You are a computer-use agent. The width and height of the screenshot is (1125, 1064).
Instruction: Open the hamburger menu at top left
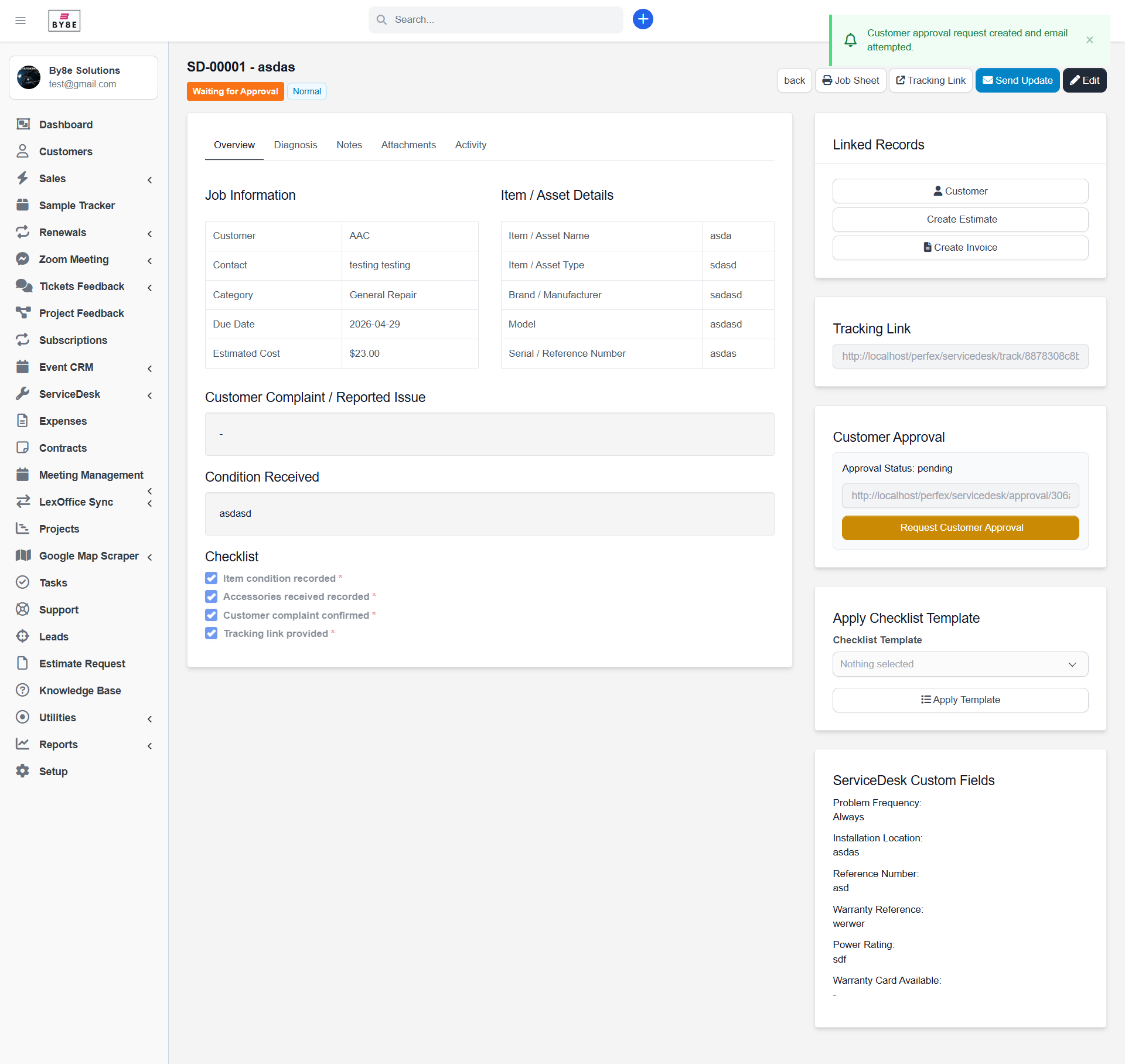pos(21,21)
